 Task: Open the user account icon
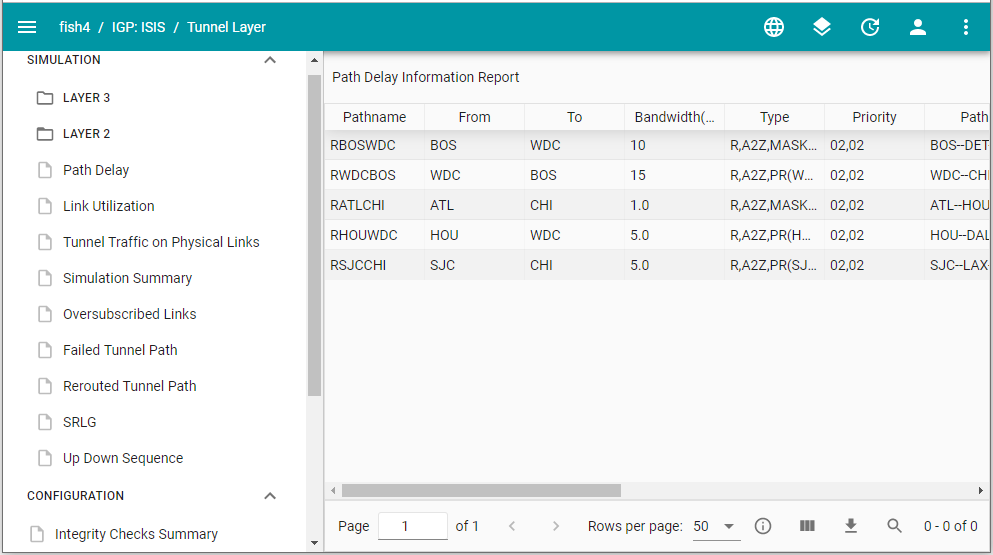[918, 27]
